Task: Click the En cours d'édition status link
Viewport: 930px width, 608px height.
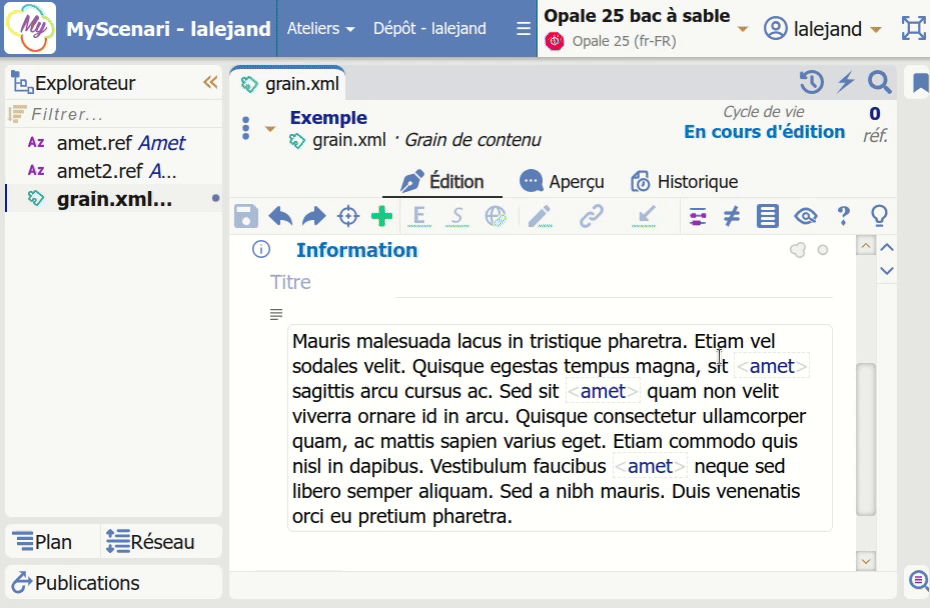Action: (764, 132)
